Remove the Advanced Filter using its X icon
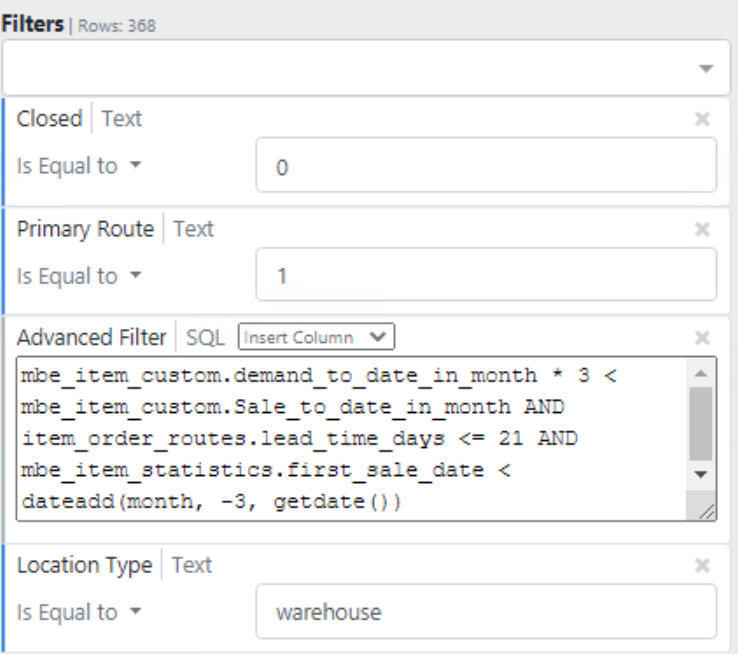The height and width of the screenshot is (654, 738). click(x=702, y=337)
